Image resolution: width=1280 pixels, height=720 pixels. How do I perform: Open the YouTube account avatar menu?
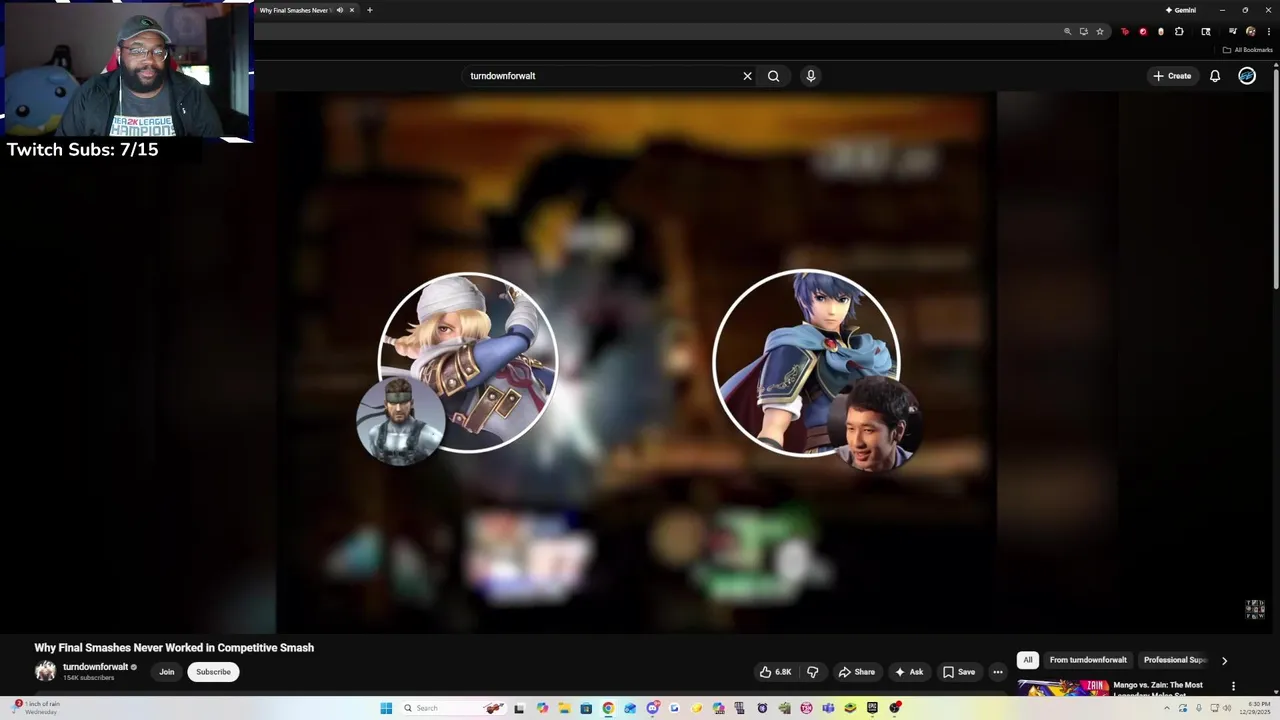(1247, 76)
